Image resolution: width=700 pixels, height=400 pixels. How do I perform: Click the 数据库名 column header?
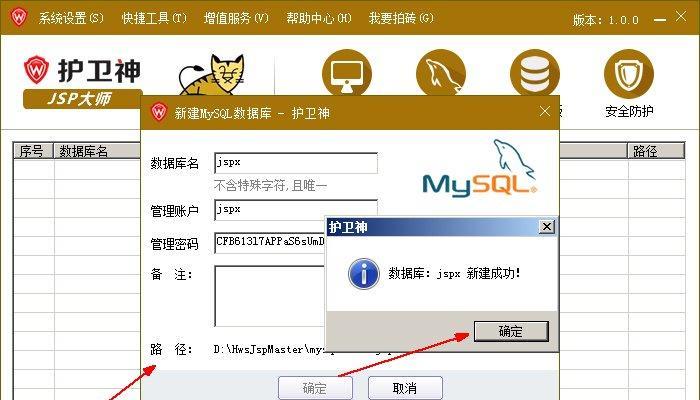point(97,151)
